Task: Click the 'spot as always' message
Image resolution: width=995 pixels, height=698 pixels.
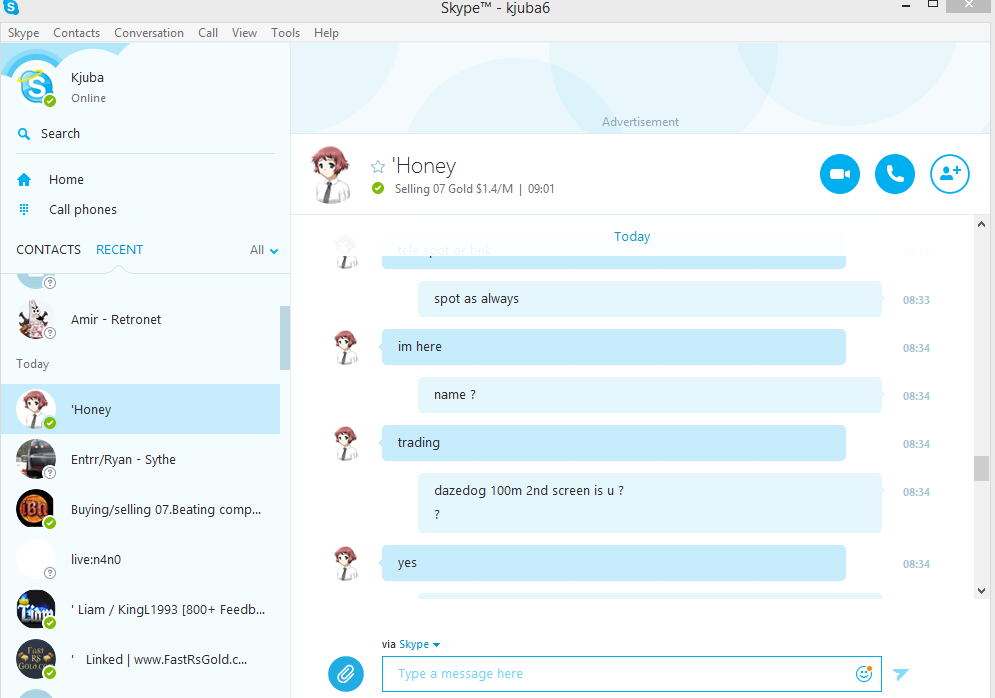Action: pyautogui.click(x=650, y=299)
